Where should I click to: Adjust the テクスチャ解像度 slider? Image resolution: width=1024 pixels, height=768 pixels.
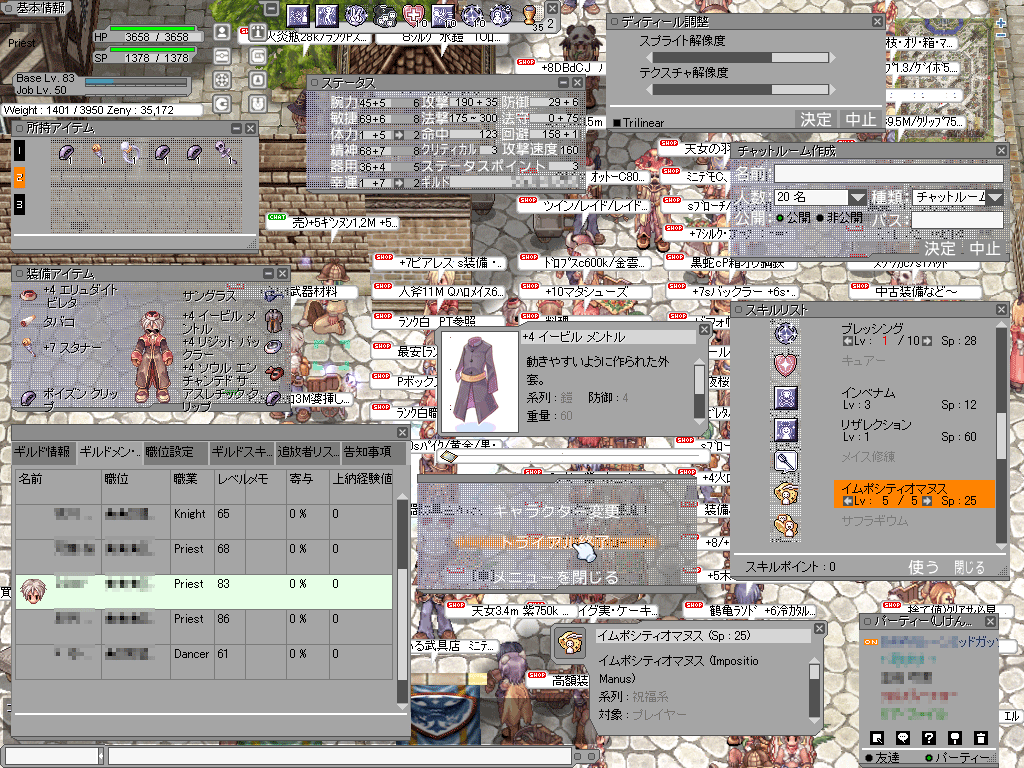click(741, 89)
